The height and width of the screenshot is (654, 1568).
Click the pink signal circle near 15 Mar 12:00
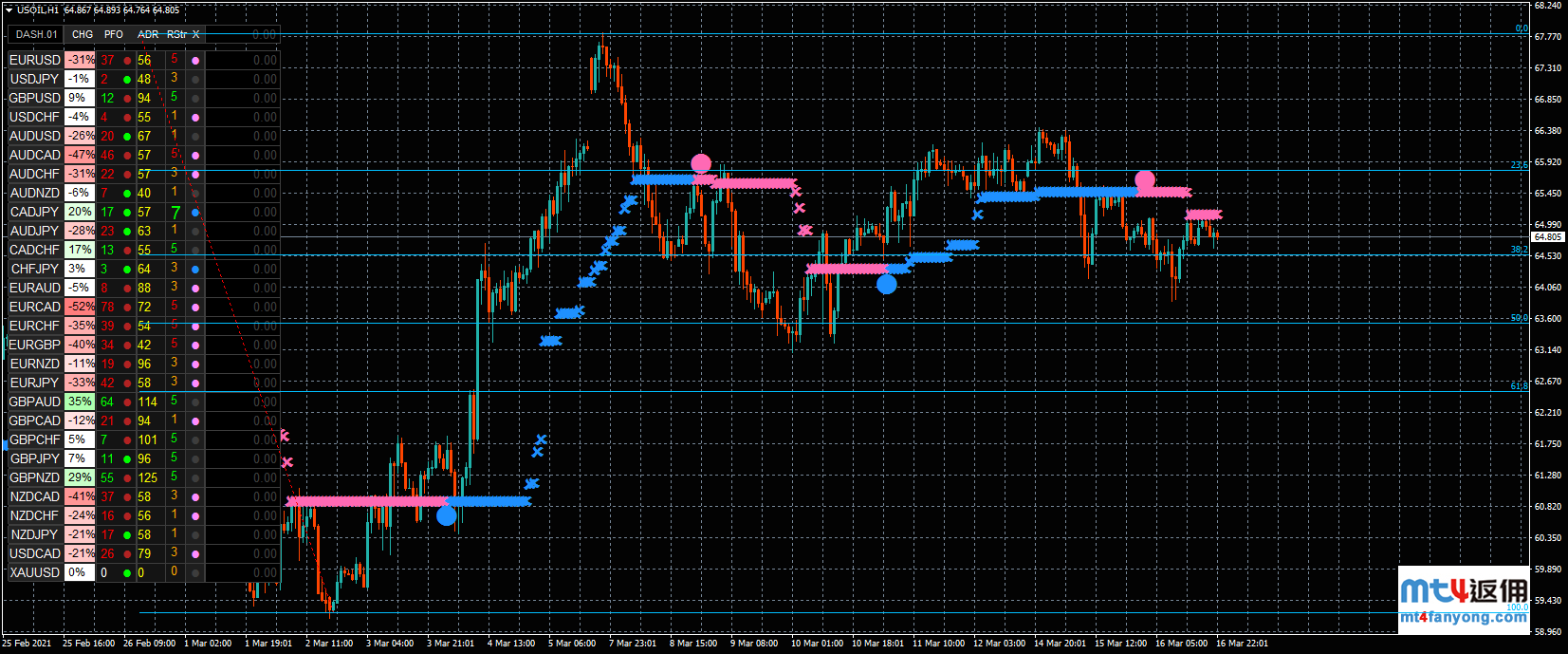click(x=1145, y=179)
